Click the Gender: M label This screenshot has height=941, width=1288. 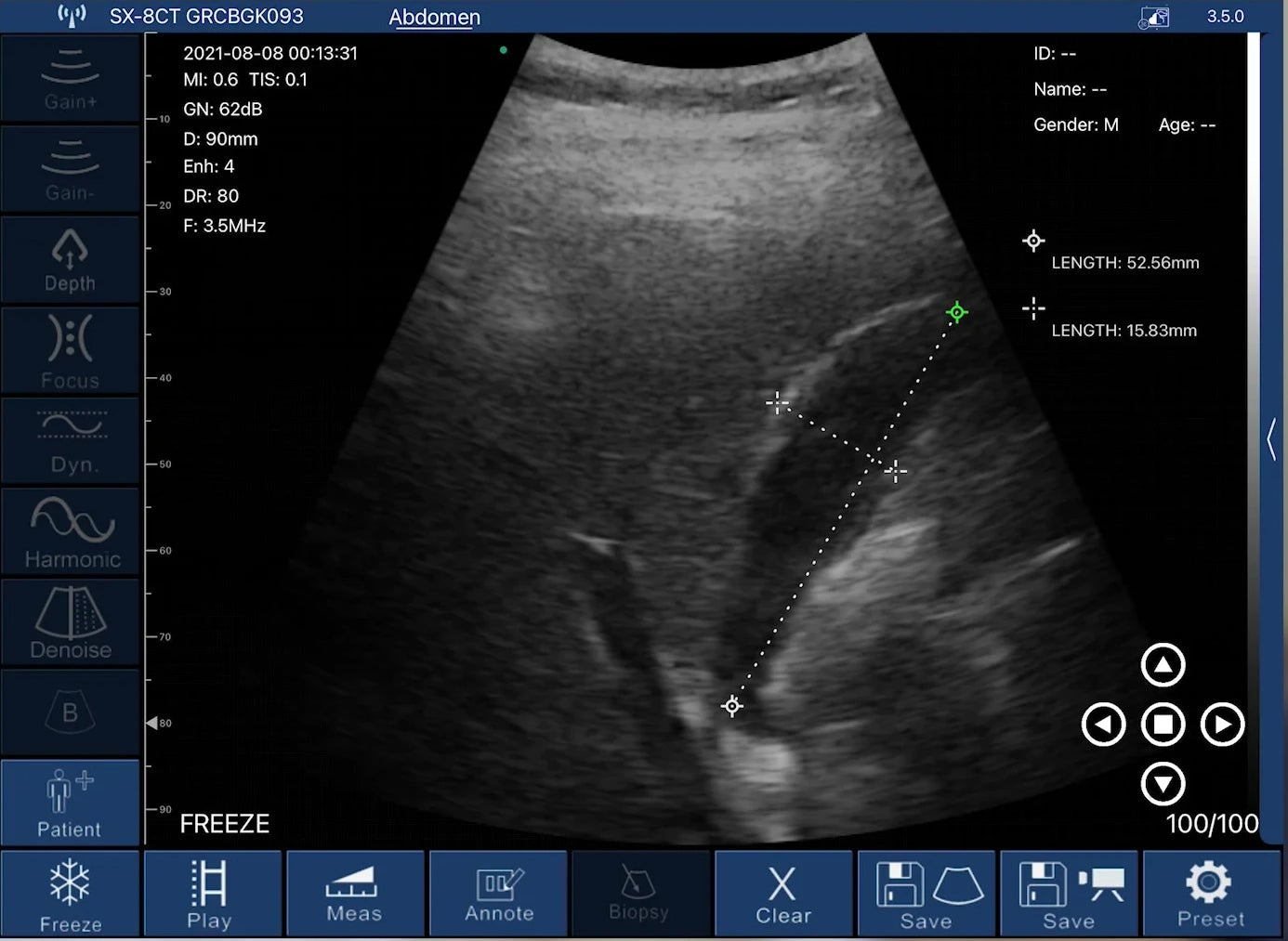pos(1076,124)
